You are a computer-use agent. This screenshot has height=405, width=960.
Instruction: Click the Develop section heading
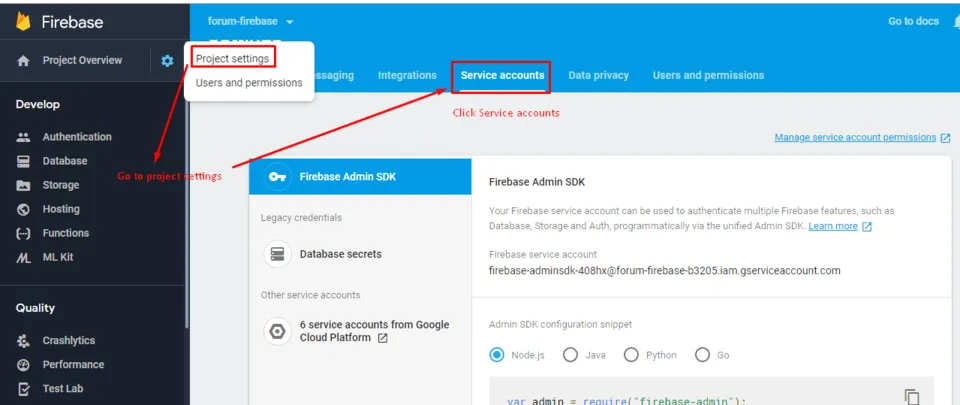[x=38, y=105]
